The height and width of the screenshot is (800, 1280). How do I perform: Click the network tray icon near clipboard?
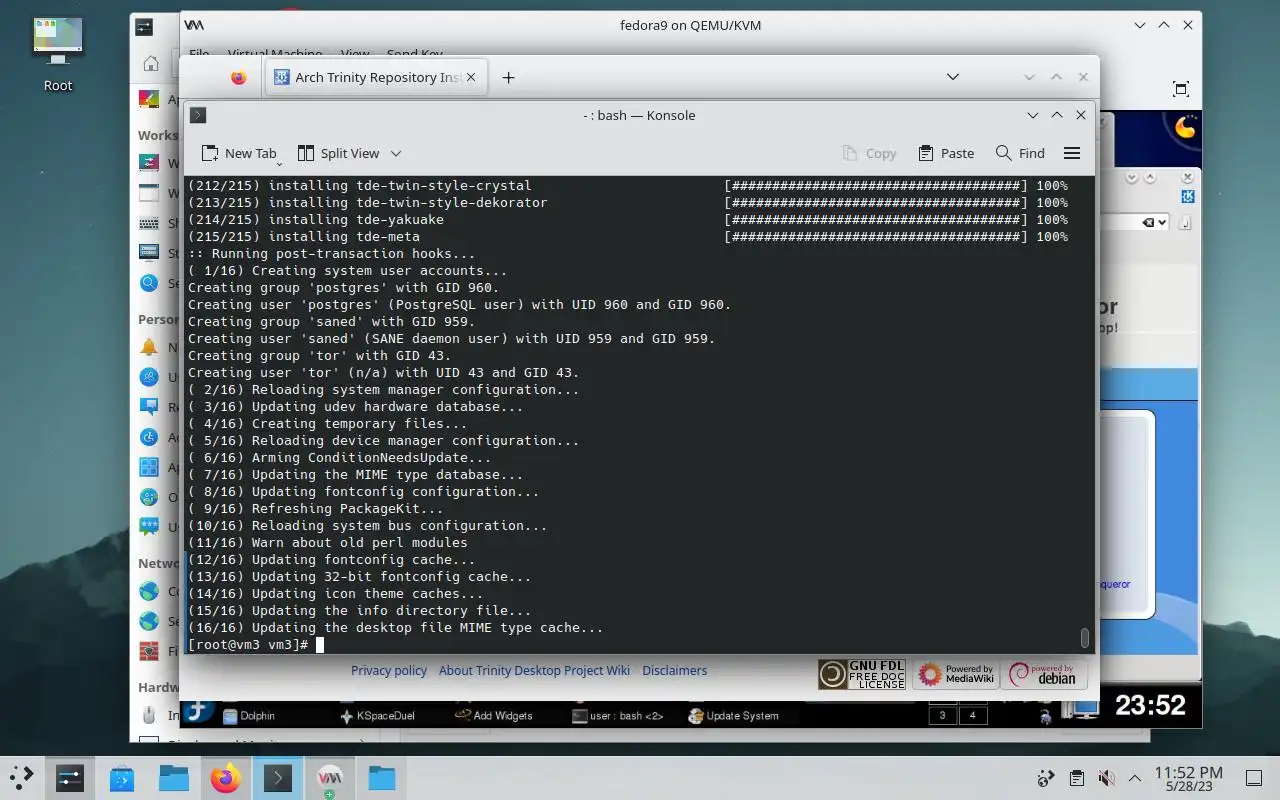[x=1046, y=778]
